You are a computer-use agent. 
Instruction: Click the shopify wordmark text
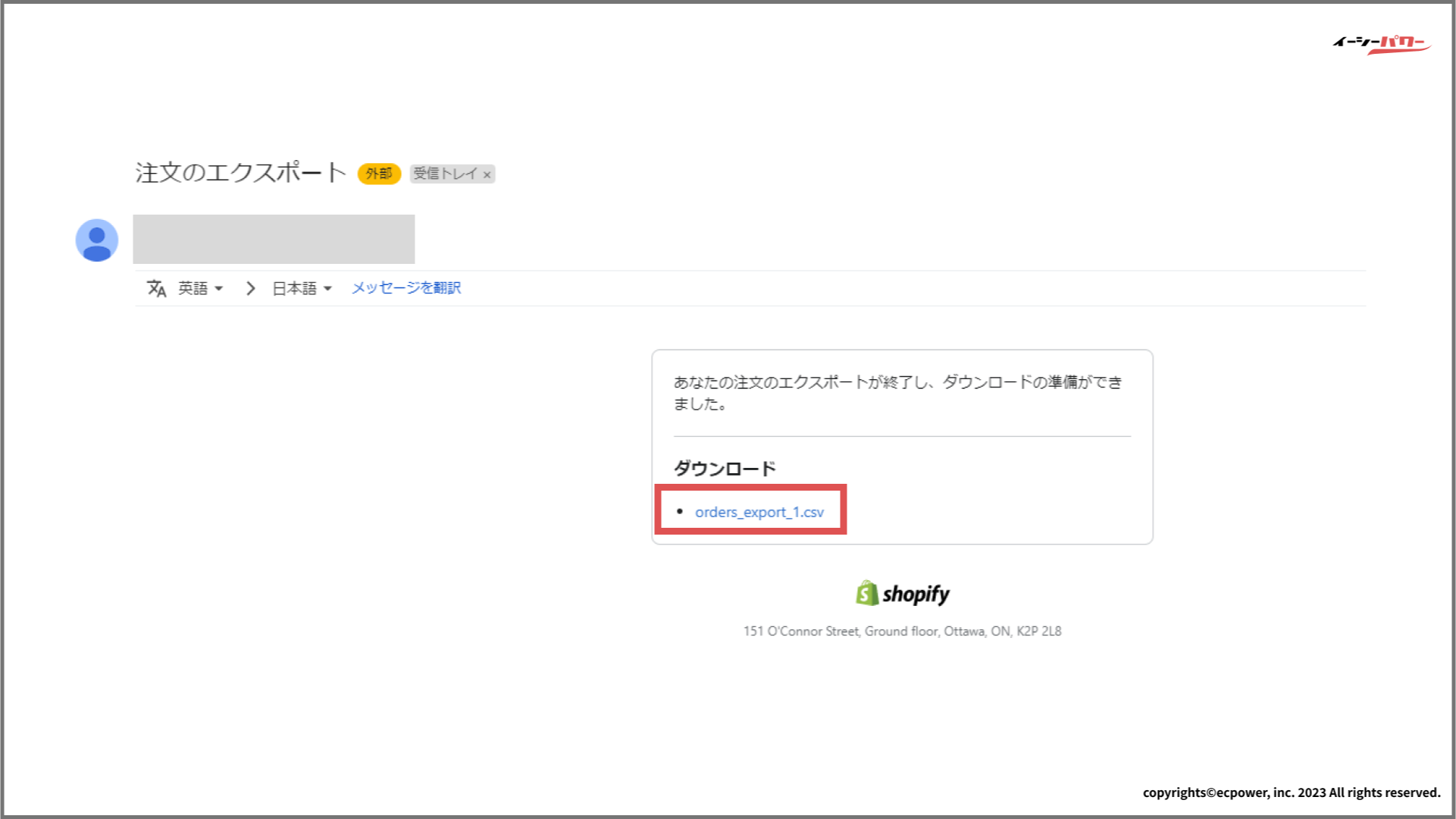tap(916, 594)
